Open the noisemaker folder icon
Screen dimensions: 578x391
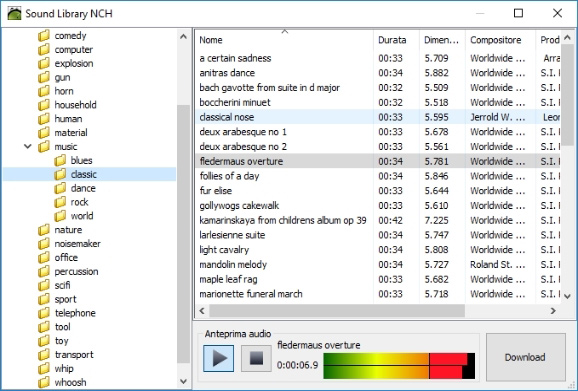pos(44,244)
